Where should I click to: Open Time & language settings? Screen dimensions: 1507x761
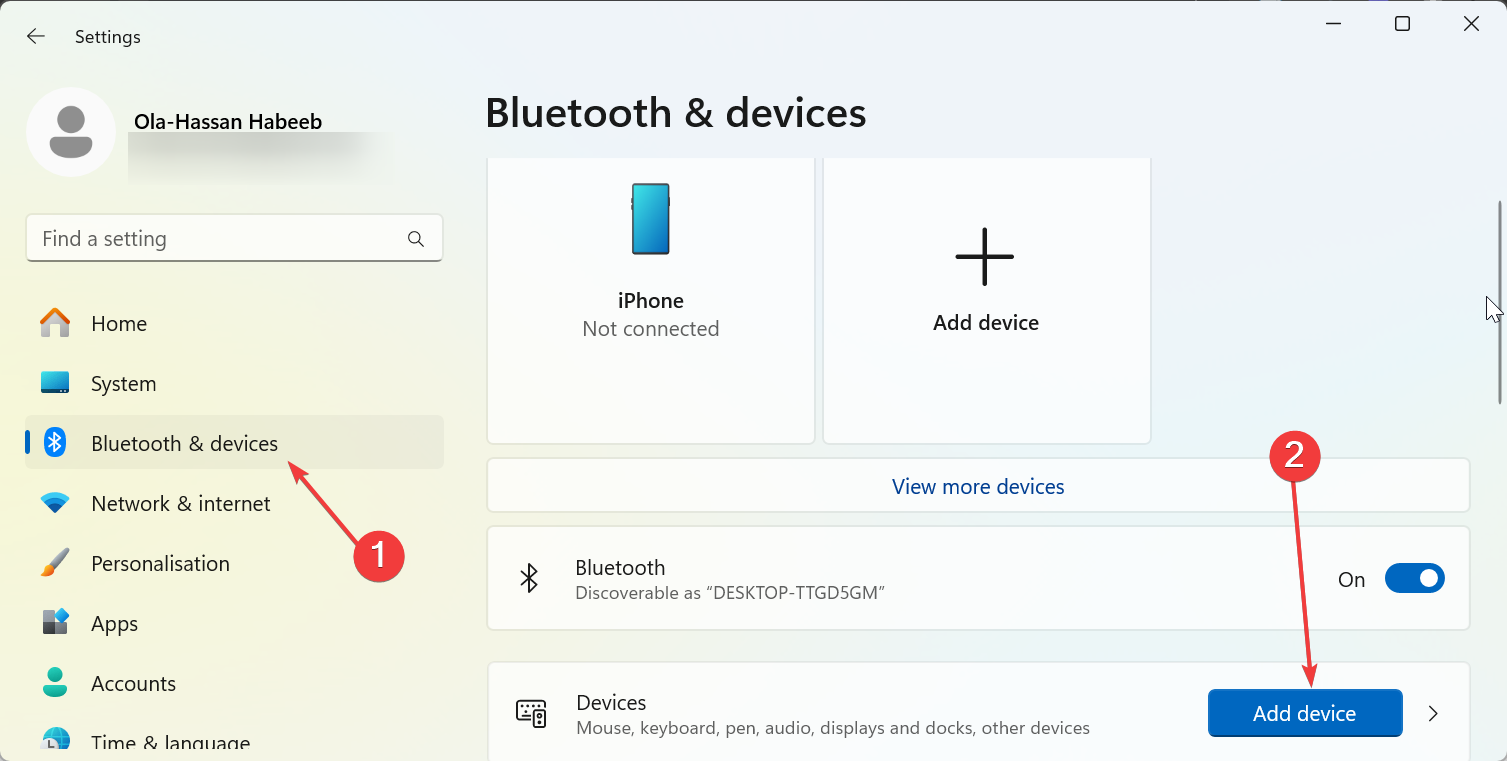pyautogui.click(x=170, y=743)
